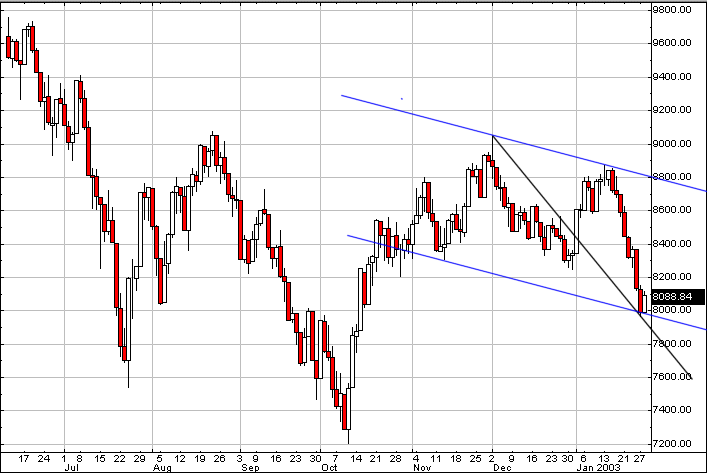Select date label 28 in October
The height and width of the screenshot is (473, 707).
tap(395, 459)
